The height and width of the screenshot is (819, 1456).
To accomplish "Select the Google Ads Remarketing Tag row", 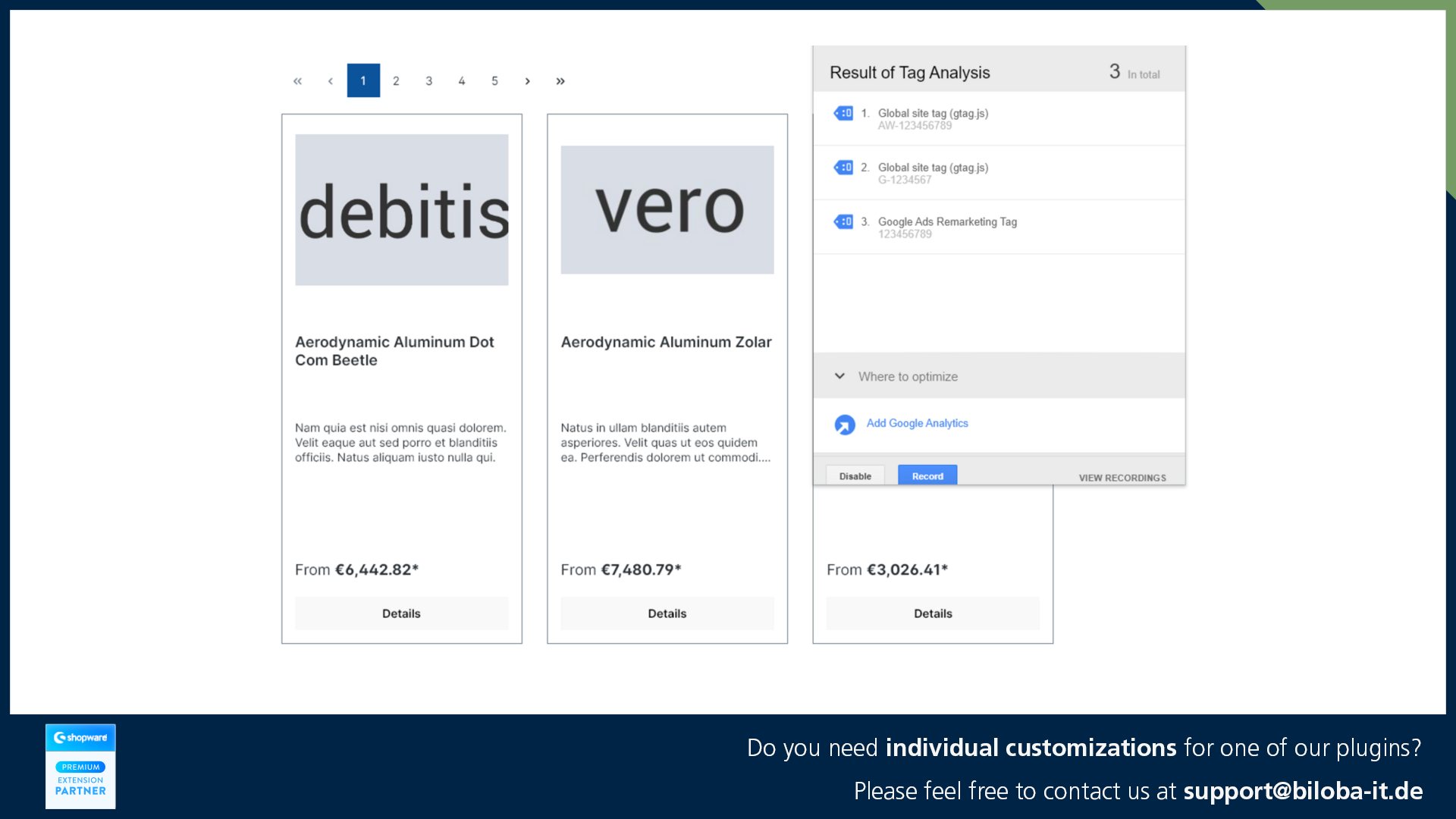I will (x=999, y=227).
